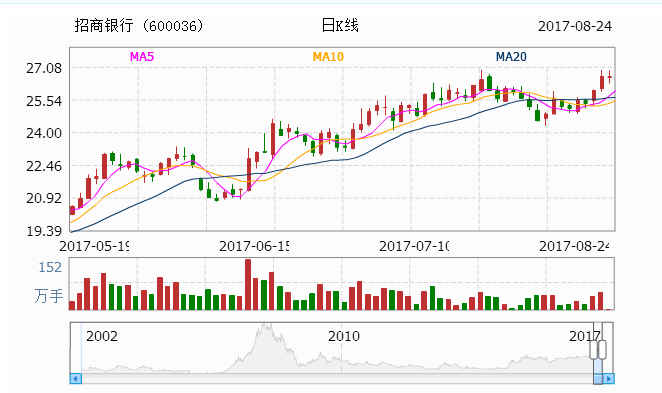Click the MA5 legend label
The width and height of the screenshot is (662, 393).
point(142,57)
